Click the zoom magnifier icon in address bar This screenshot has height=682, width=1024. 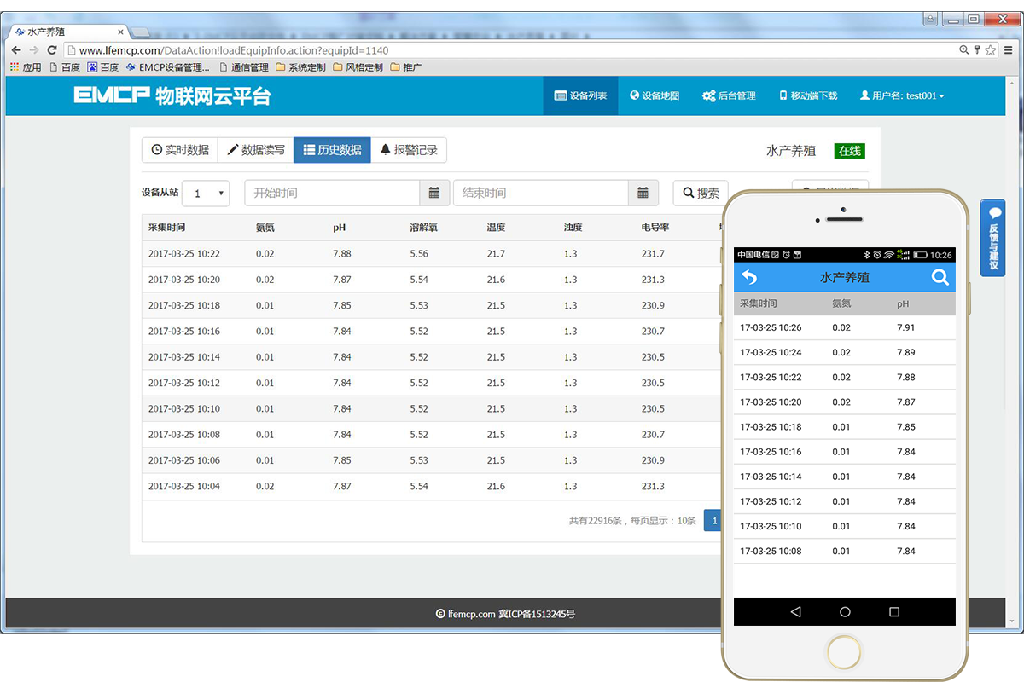click(964, 50)
